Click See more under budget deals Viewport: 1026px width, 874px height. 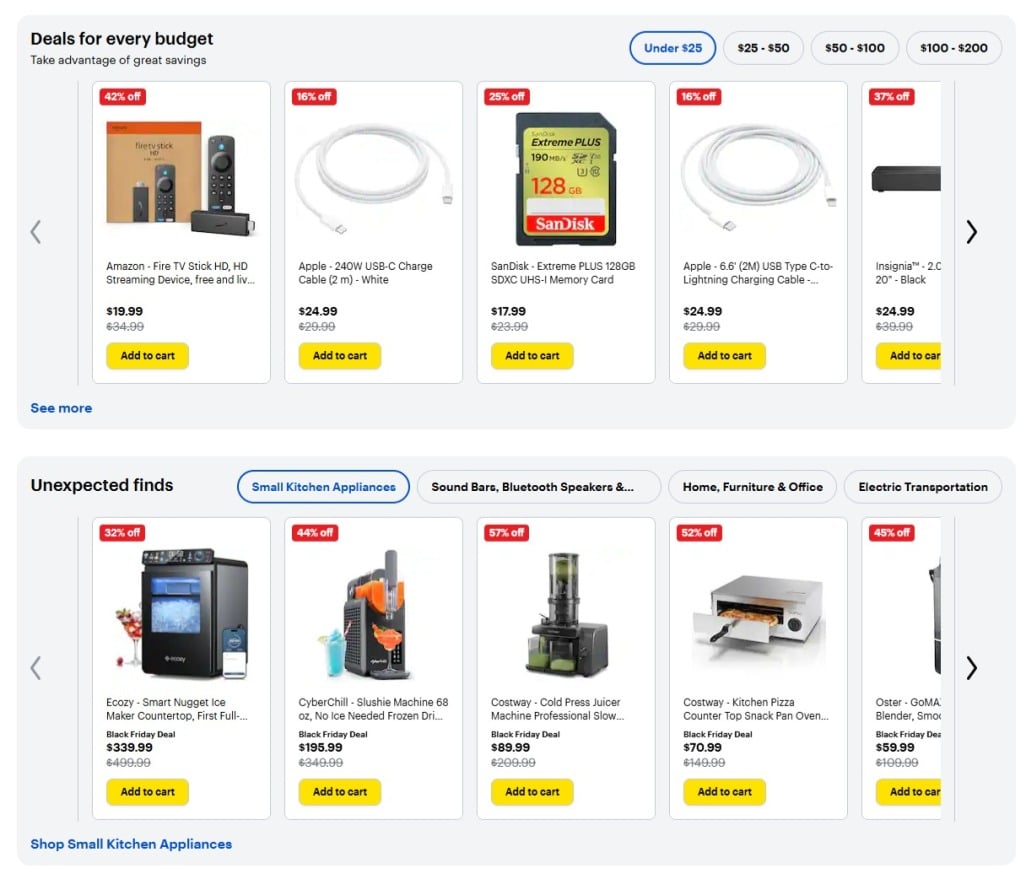(61, 408)
